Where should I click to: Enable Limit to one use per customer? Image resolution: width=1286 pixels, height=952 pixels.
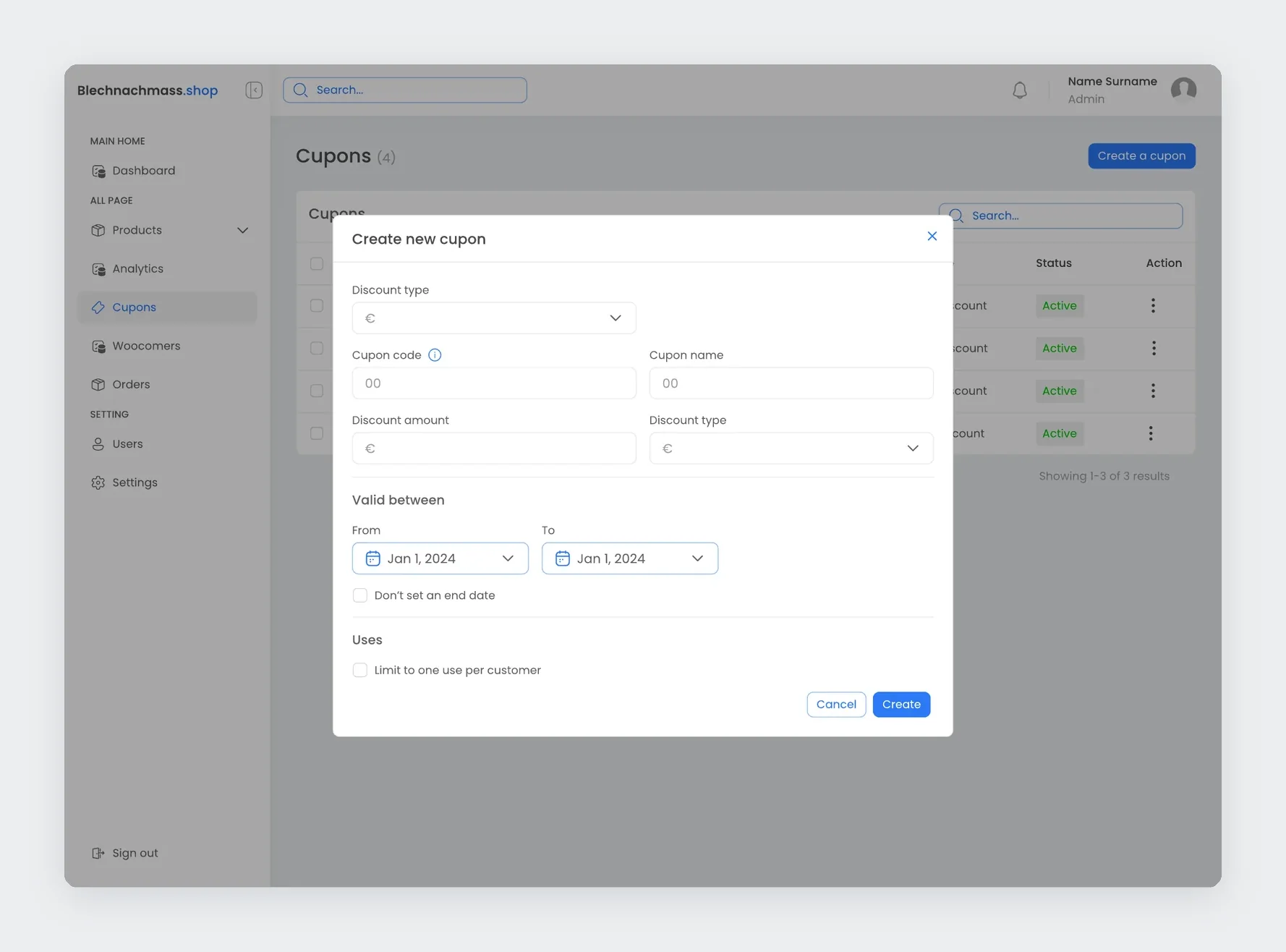pos(359,670)
